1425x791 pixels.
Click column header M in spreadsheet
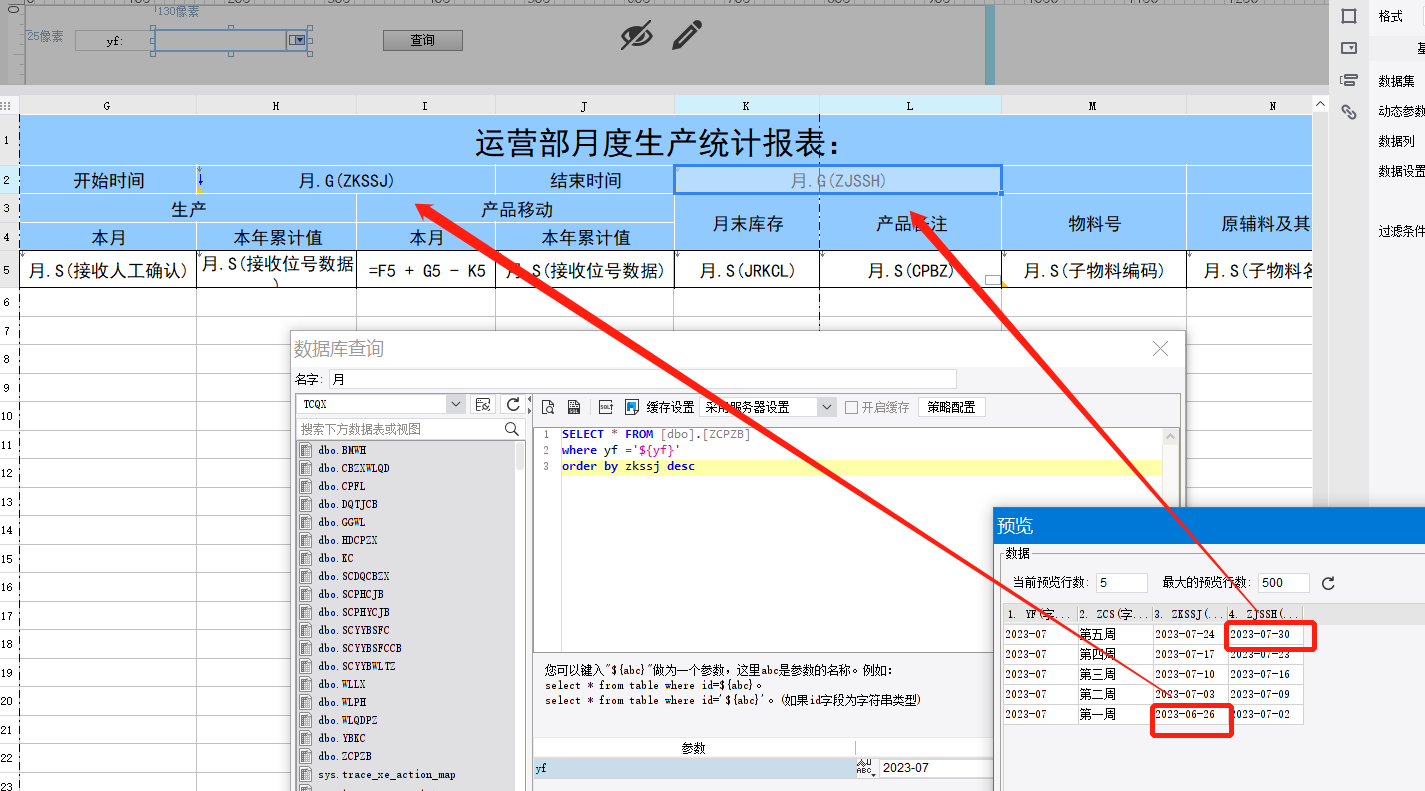(1094, 105)
